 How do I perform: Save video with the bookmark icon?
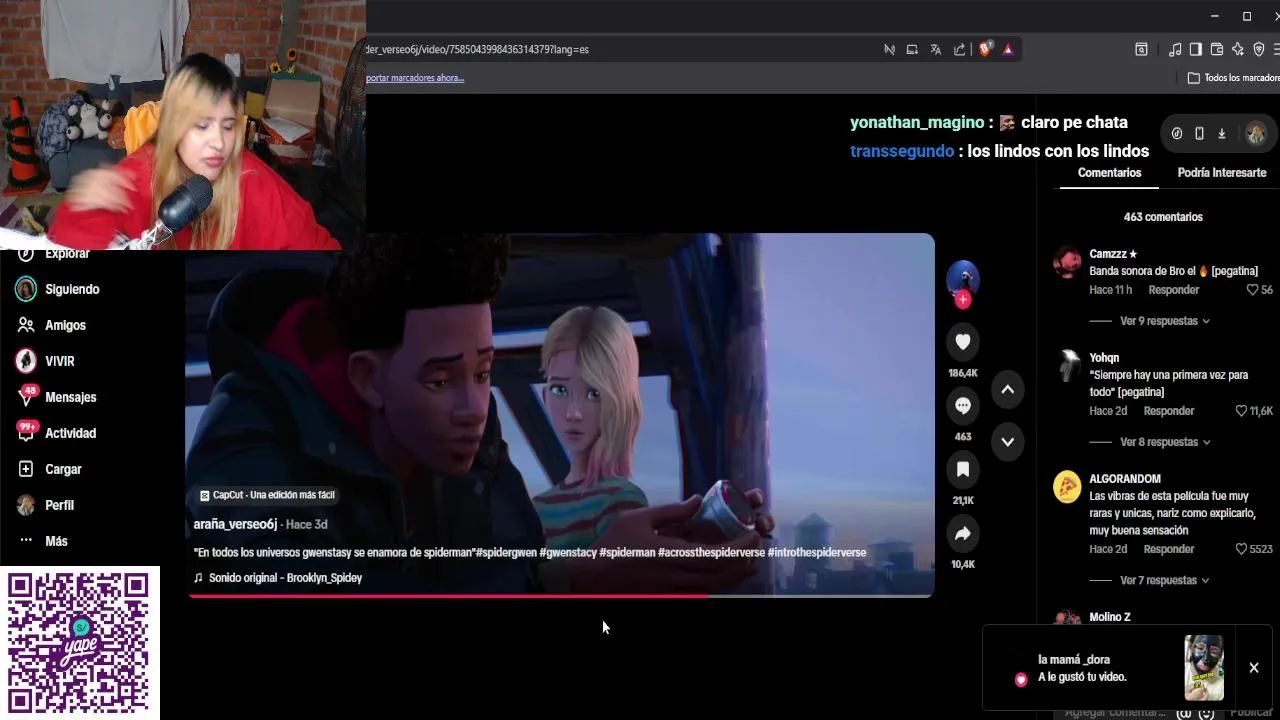coord(963,469)
